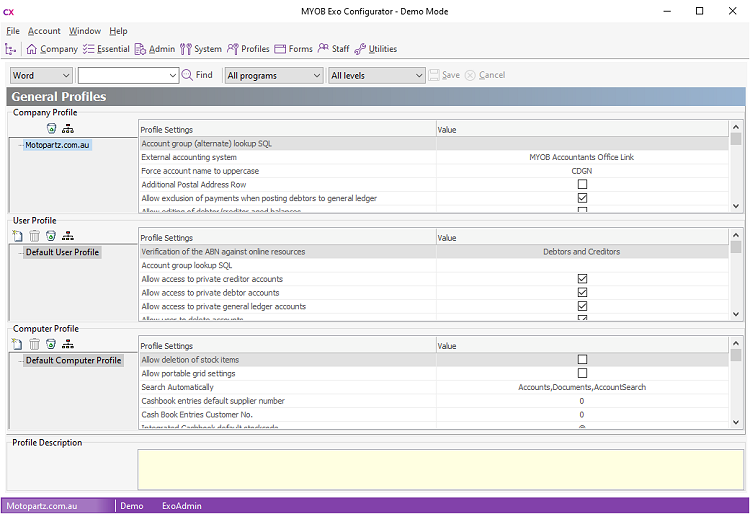This screenshot has width=750, height=514.
Task: Open the Forms section
Action: (x=294, y=49)
